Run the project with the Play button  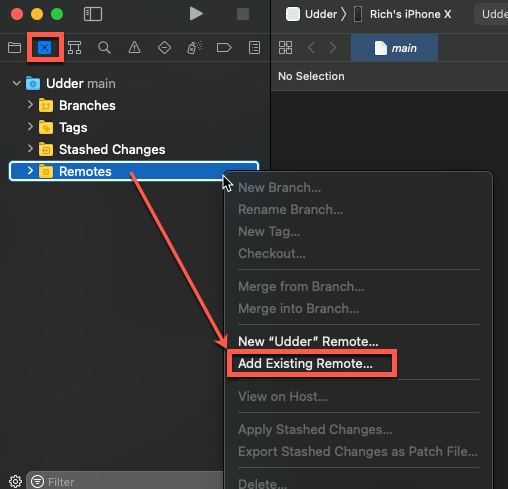(x=196, y=14)
